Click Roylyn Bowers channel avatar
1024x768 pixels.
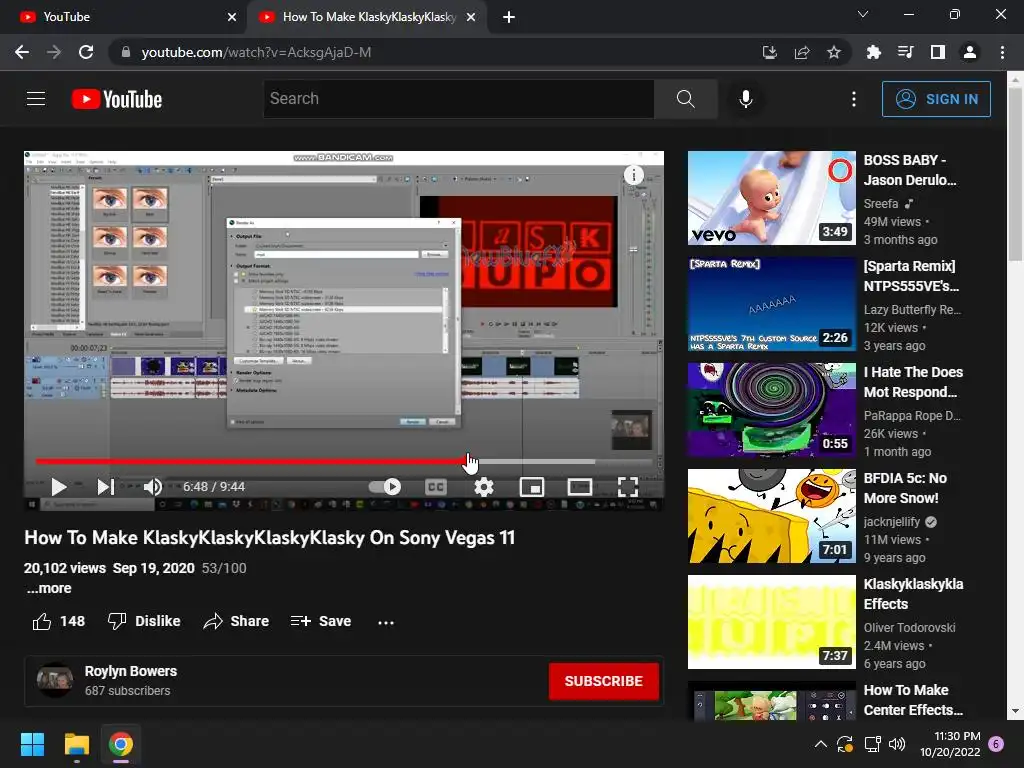pos(55,680)
